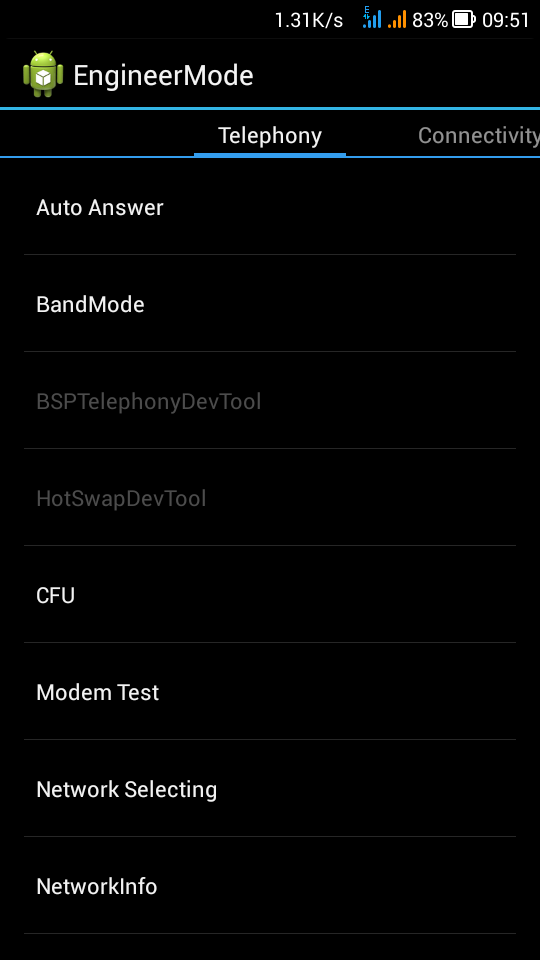Screen dimensions: 540x960
Task: Open the NetworkInfo entry
Action: 270,886
